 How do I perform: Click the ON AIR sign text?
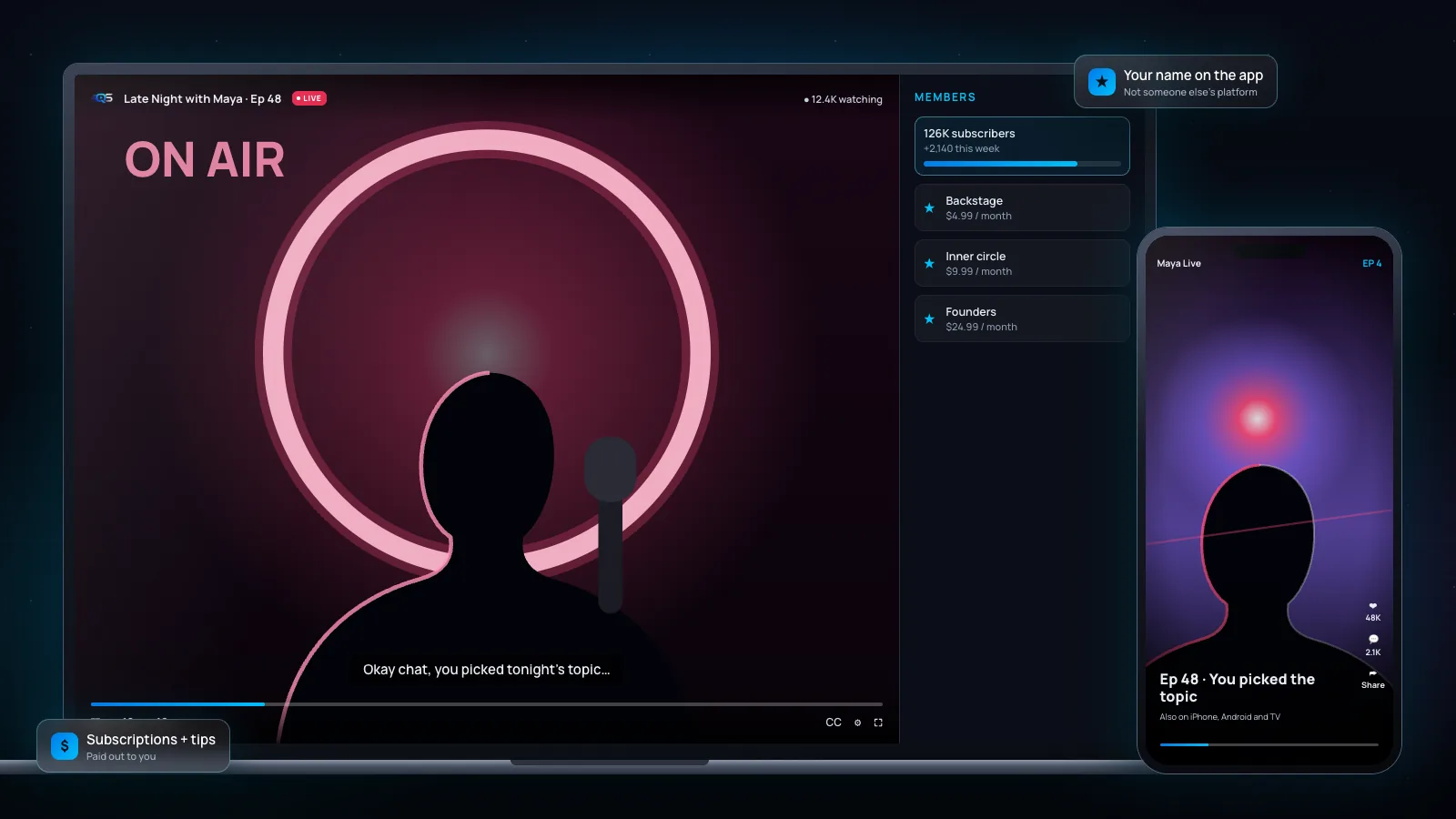coord(205,160)
